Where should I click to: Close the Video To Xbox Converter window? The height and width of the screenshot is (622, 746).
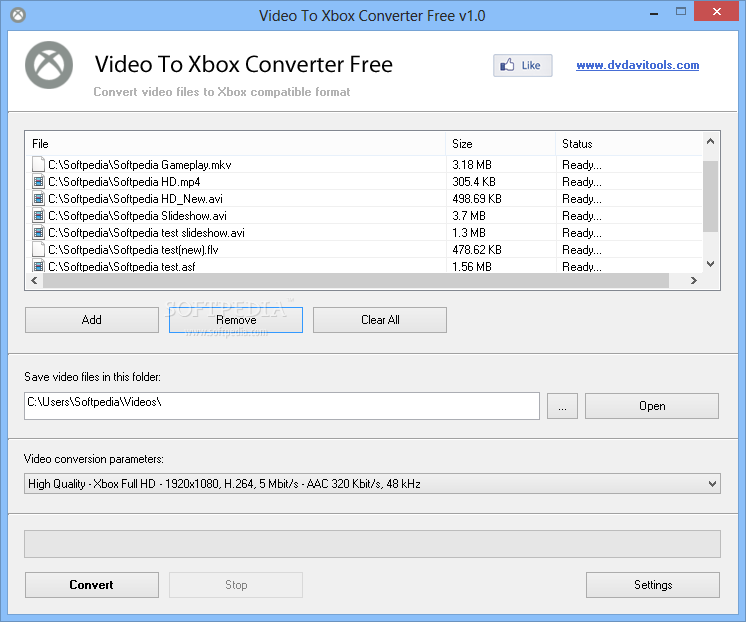coord(717,11)
